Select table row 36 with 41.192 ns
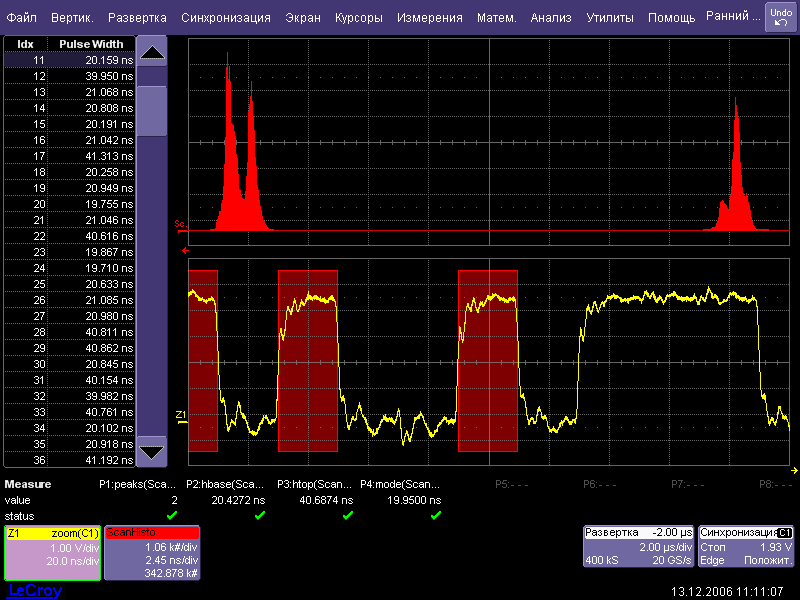Screen dimensions: 800x600 (70, 460)
